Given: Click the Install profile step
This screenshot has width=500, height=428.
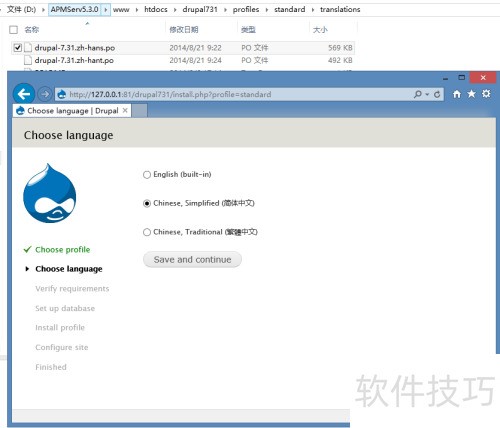Looking at the screenshot, I should 60,328.
